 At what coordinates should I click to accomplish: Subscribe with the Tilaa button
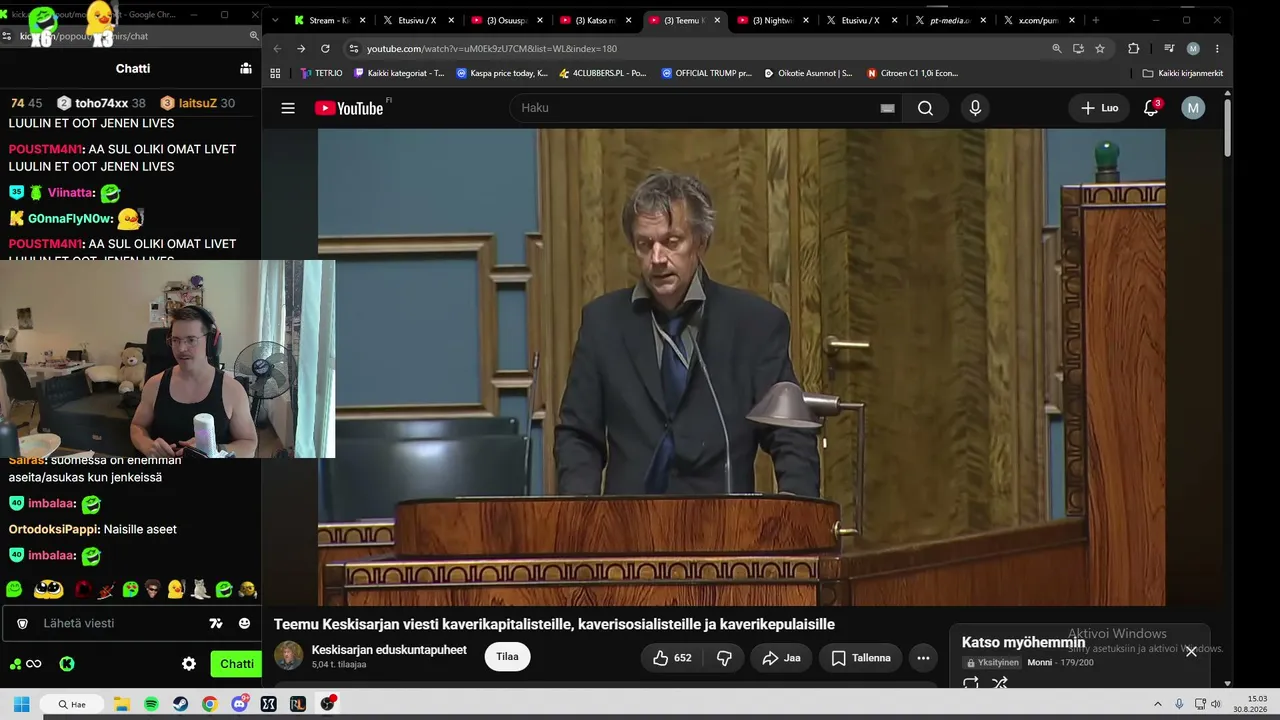(507, 657)
